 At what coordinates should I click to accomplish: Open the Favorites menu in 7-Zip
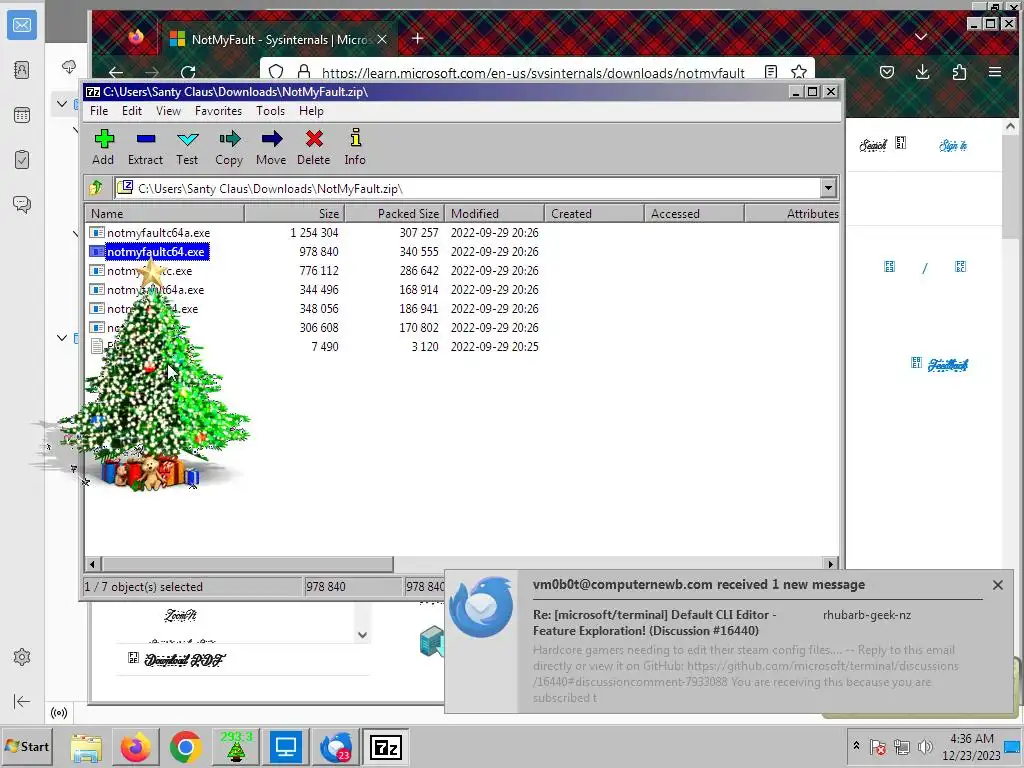218,111
